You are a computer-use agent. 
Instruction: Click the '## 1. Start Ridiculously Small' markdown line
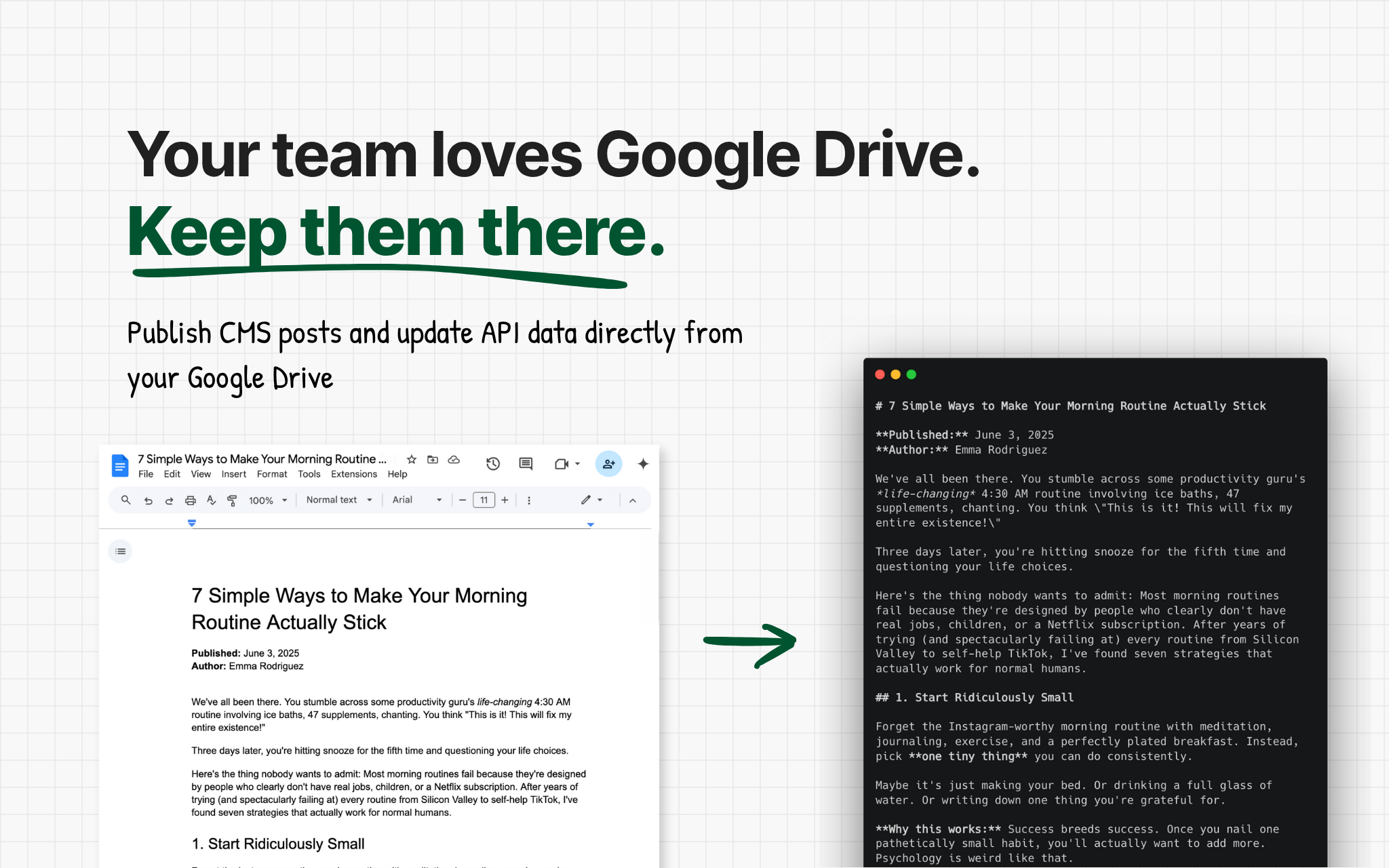[x=974, y=697]
